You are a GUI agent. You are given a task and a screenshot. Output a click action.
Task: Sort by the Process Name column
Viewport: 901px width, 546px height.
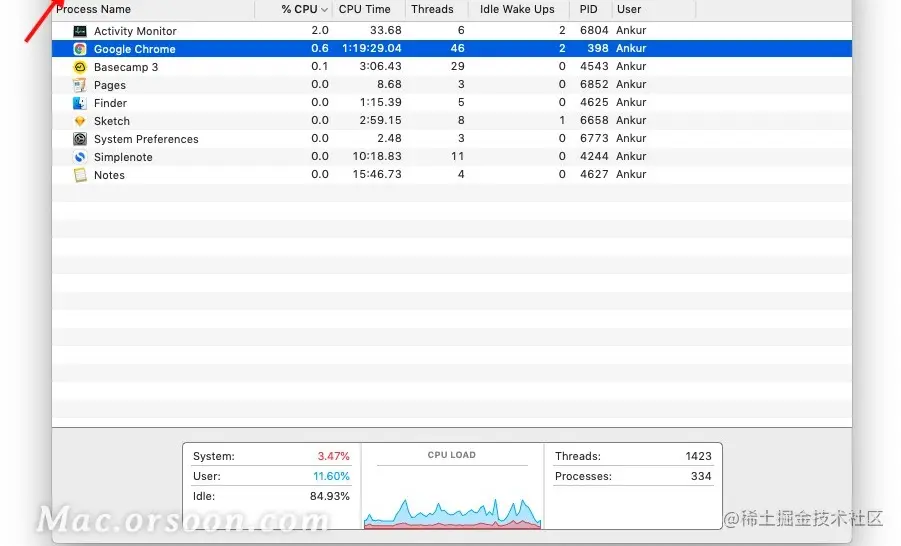pyautogui.click(x=94, y=9)
